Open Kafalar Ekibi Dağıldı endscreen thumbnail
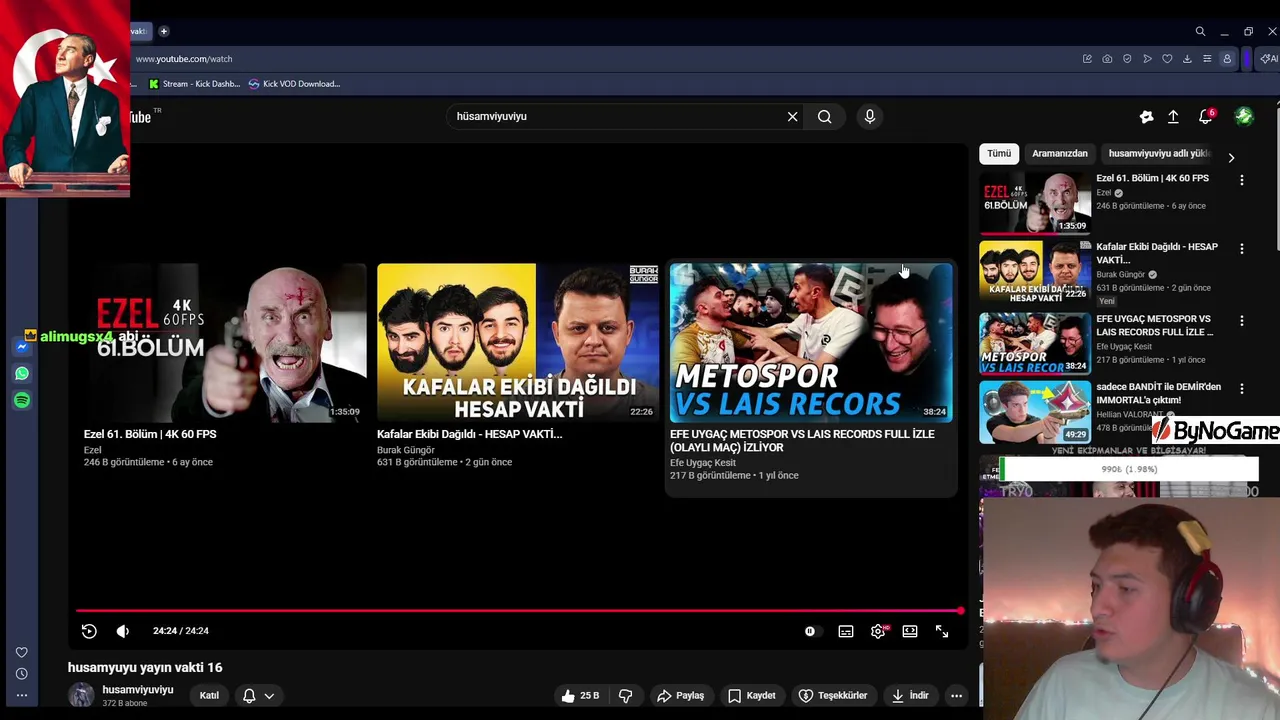Image resolution: width=1280 pixels, height=720 pixels. pyautogui.click(x=518, y=342)
